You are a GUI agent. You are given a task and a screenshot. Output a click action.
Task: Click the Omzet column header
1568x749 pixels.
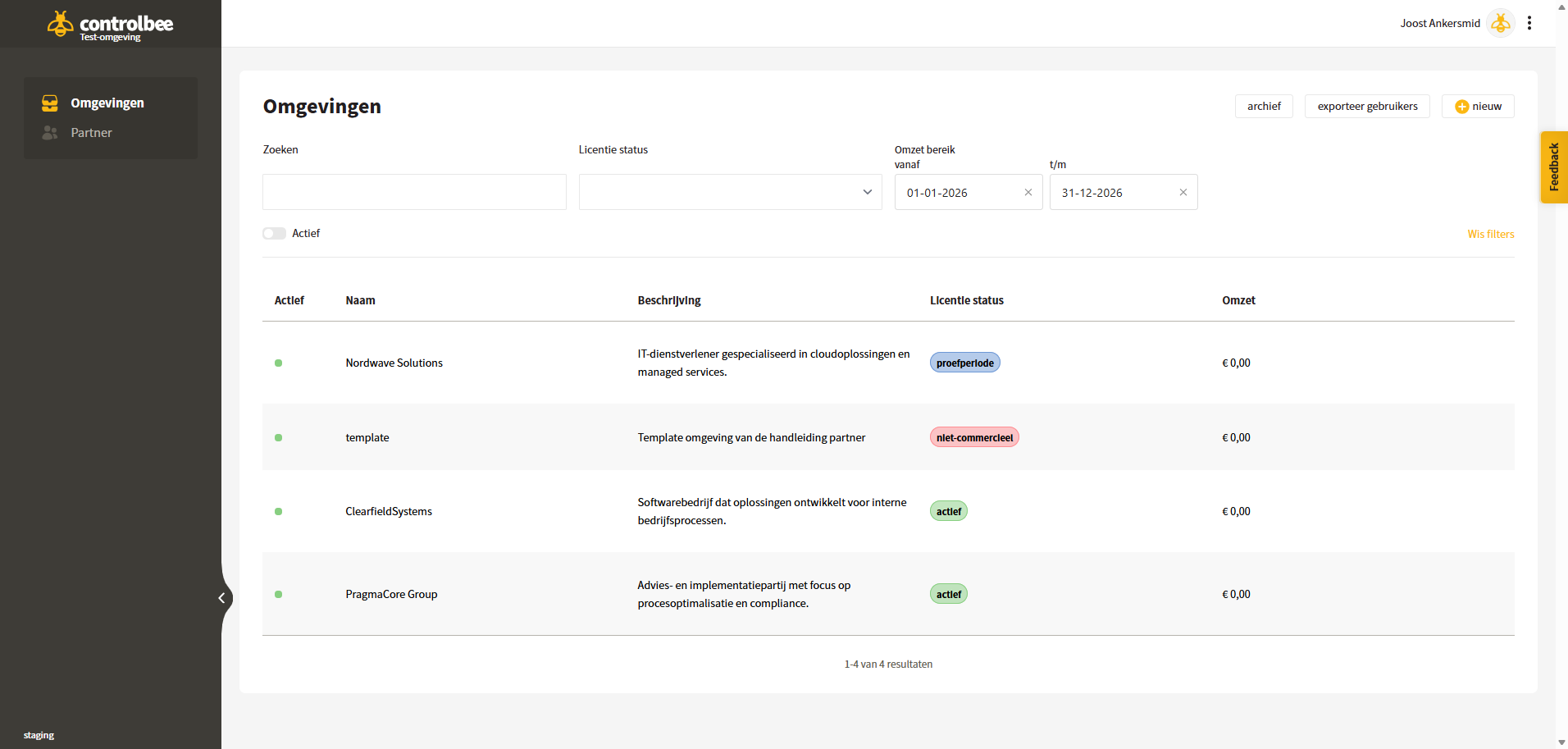click(x=1238, y=300)
